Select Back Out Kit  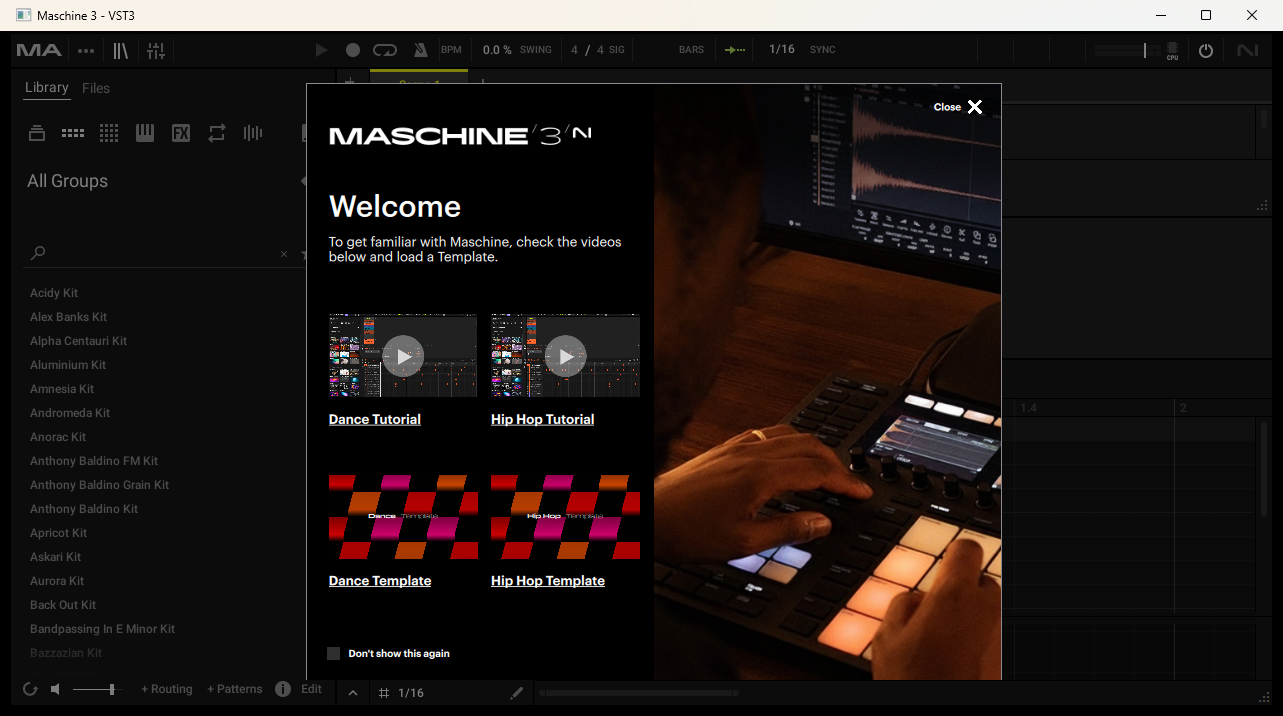point(63,605)
